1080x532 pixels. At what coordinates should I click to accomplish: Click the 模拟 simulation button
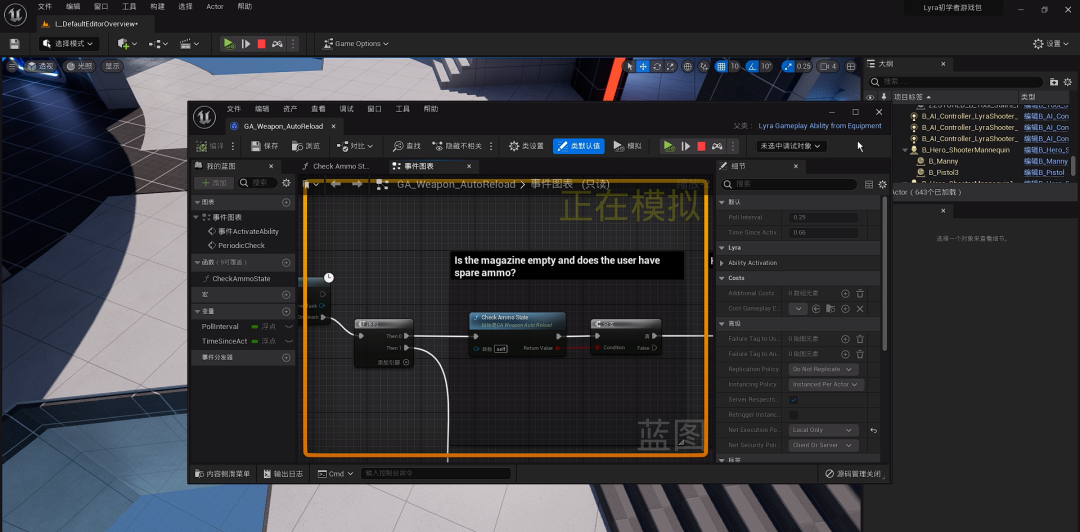point(627,146)
